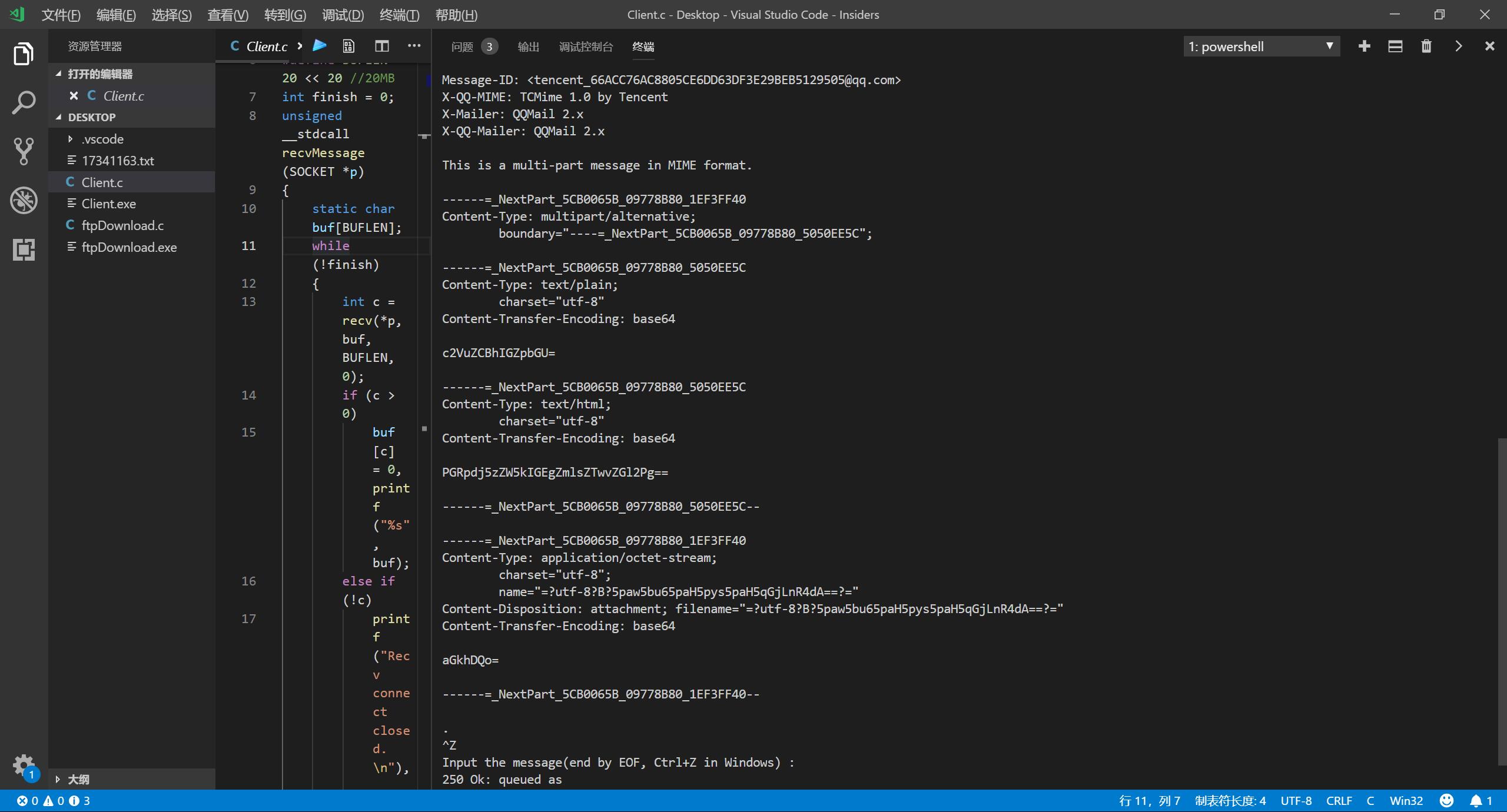This screenshot has width=1507, height=812.
Task: Open ftpDownload.c in the explorer
Action: (122, 225)
